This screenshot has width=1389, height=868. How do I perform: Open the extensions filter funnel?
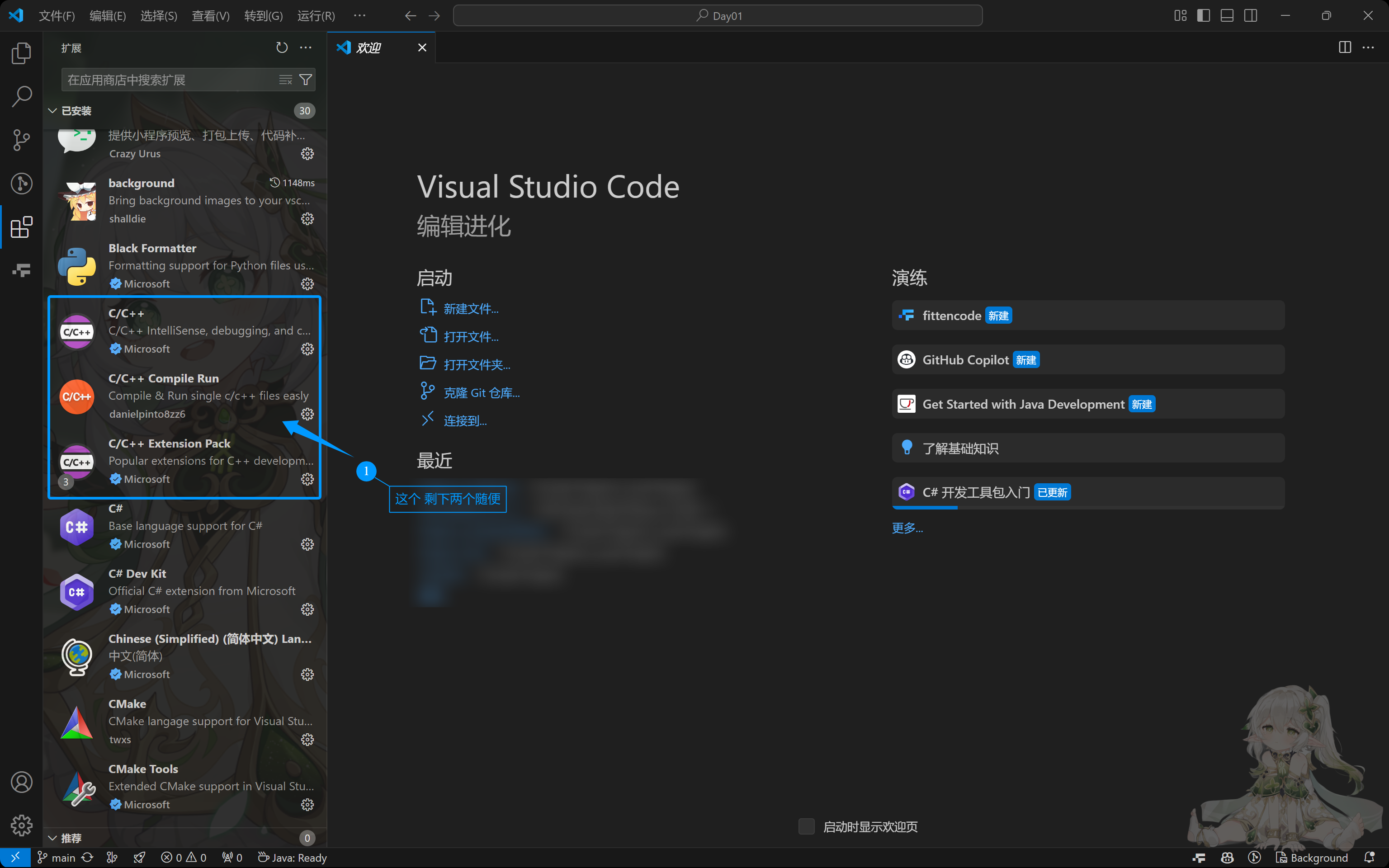[x=306, y=80]
